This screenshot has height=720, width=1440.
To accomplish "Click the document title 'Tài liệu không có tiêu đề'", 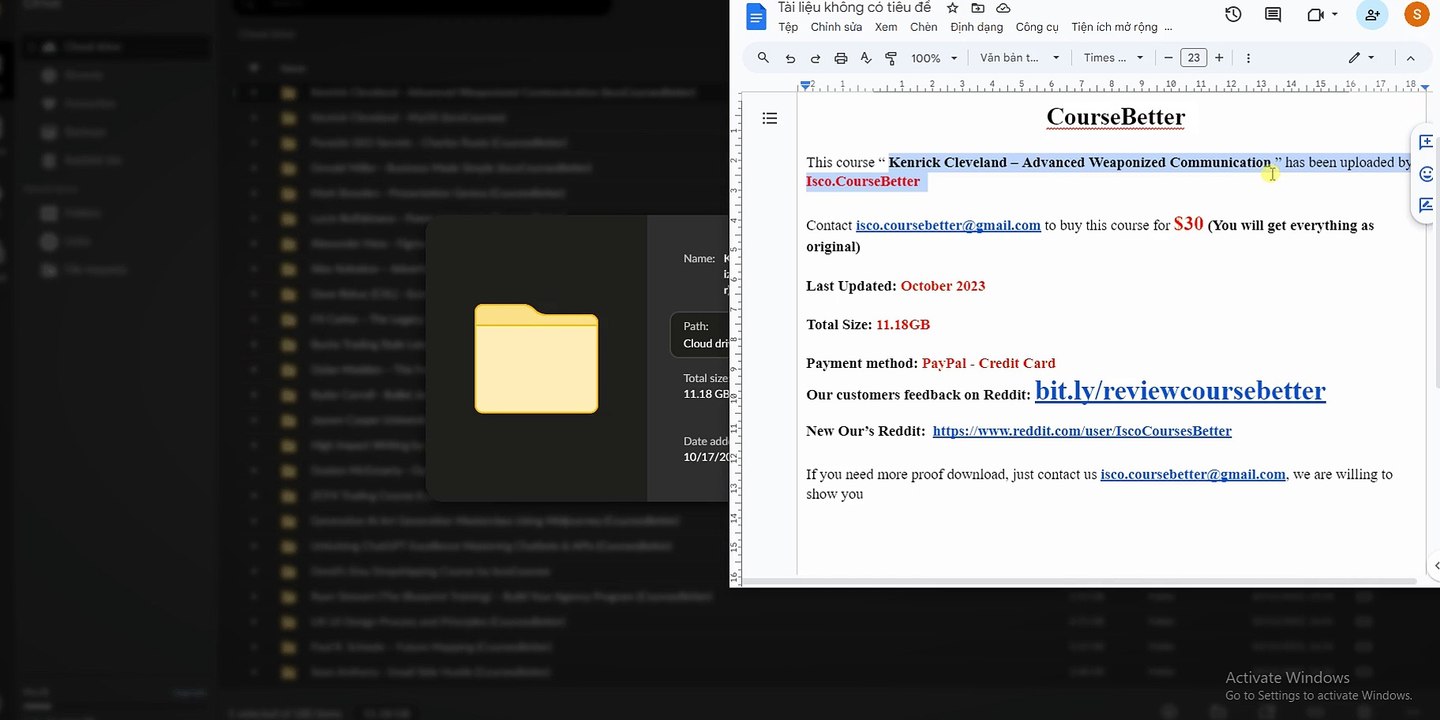I will coord(854,8).
